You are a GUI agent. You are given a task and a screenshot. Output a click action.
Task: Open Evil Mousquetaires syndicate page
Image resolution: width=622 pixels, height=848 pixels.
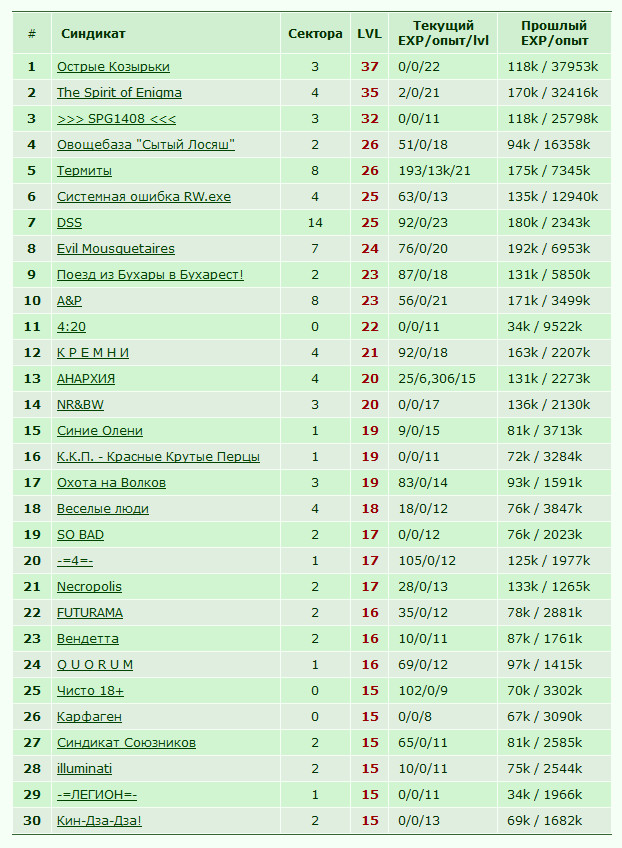tap(116, 248)
